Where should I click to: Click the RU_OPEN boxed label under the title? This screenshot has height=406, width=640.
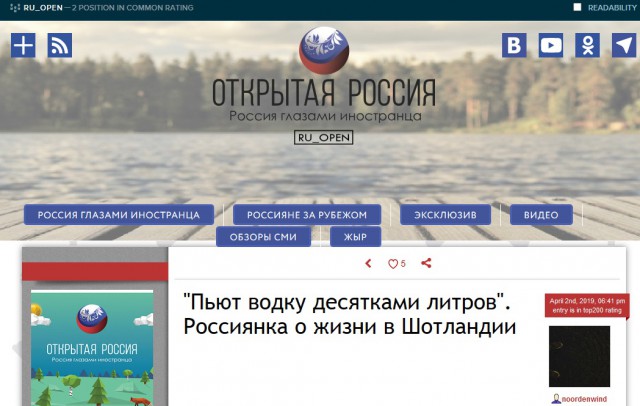pyautogui.click(x=324, y=138)
